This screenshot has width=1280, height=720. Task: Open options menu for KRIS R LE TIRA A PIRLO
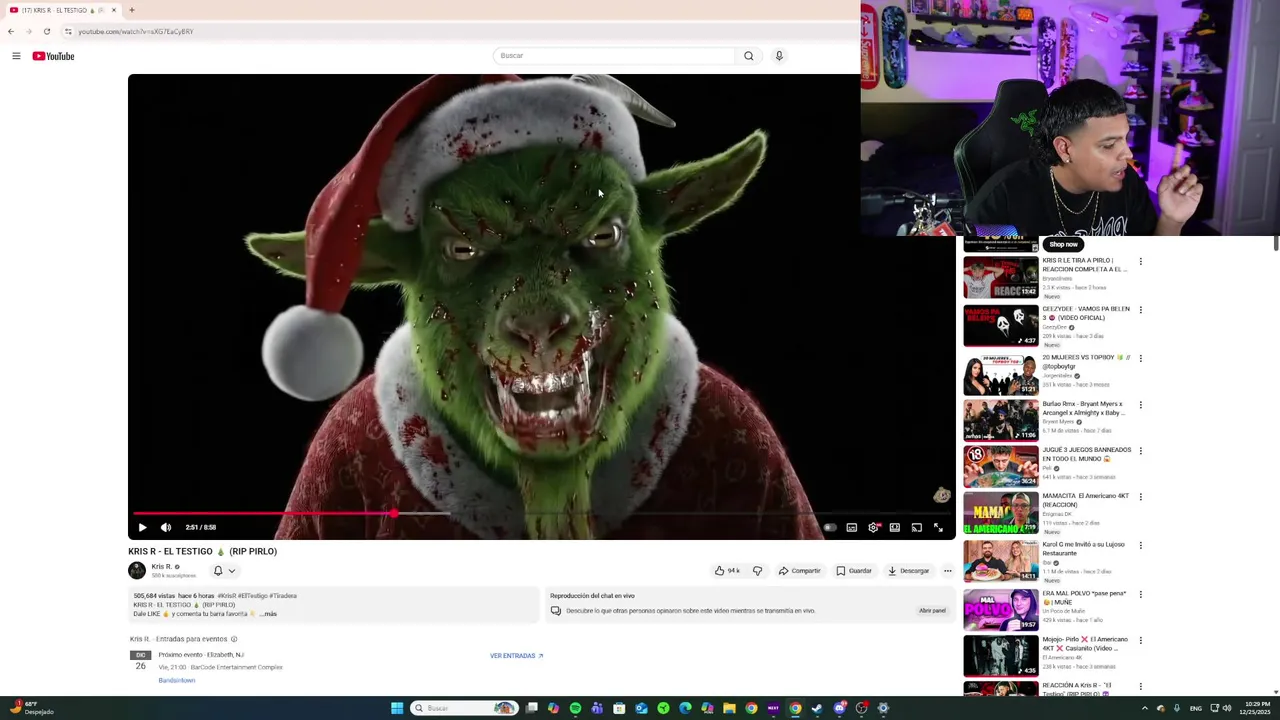coord(1140,262)
